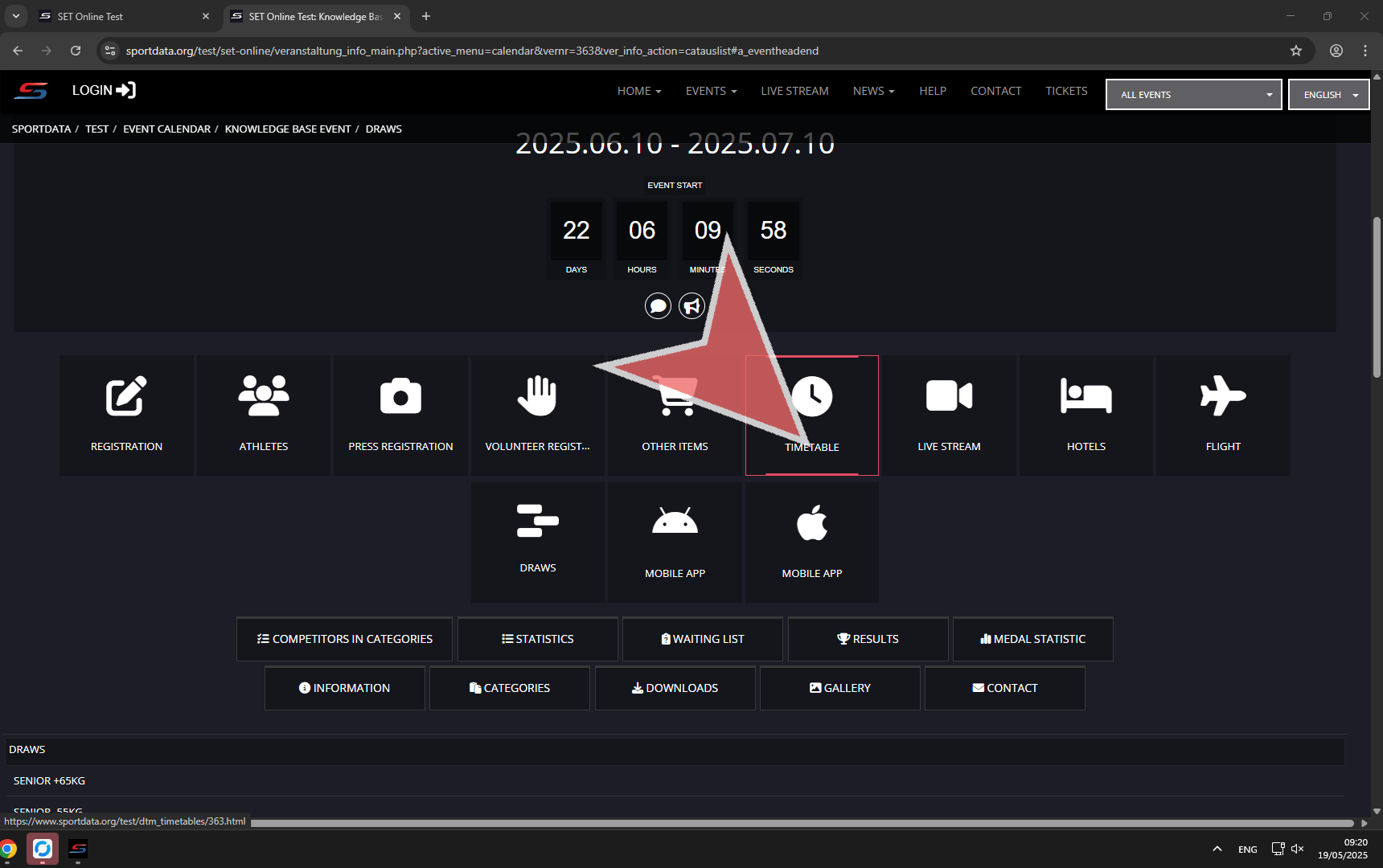
Task: Expand the Events navigation menu
Action: point(711,91)
